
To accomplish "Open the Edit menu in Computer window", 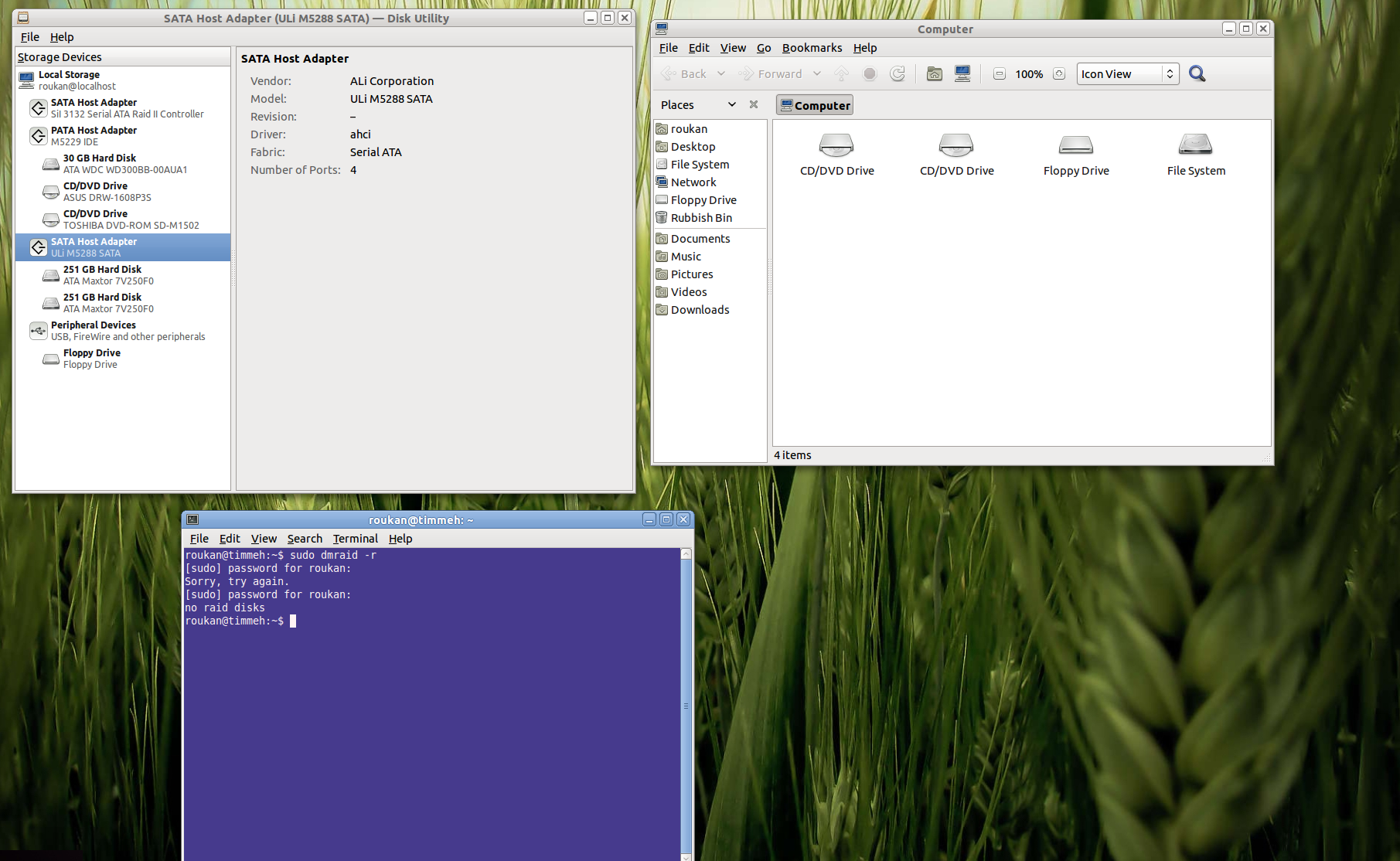I will click(x=699, y=48).
